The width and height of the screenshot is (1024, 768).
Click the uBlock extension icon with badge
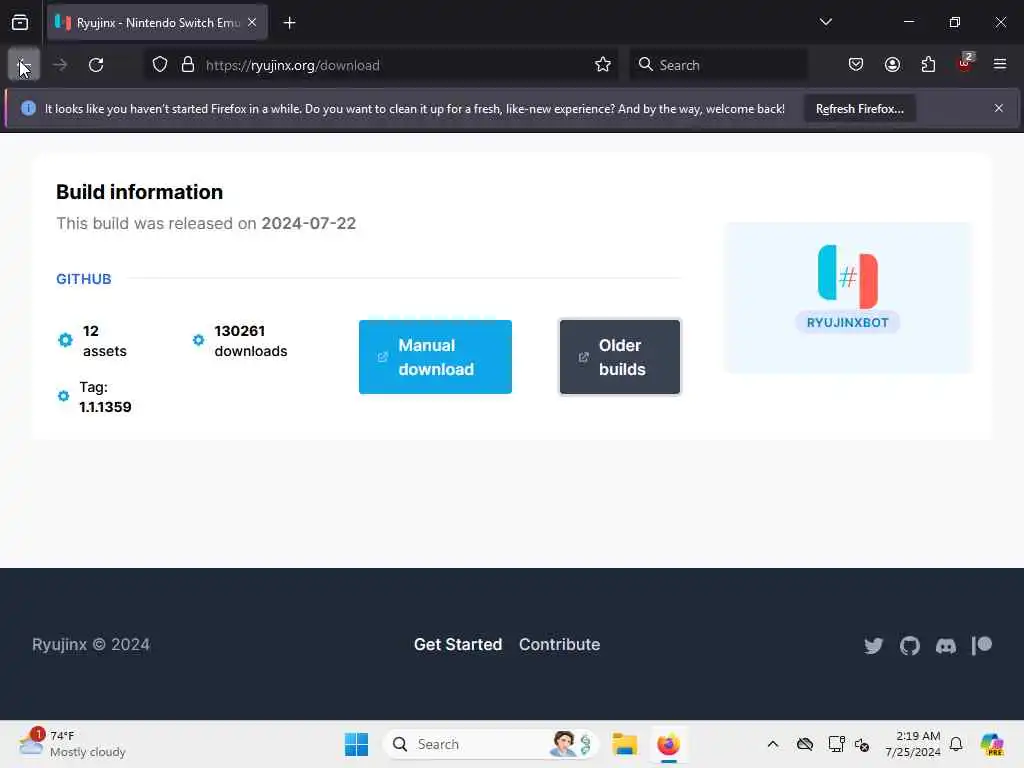coord(965,63)
